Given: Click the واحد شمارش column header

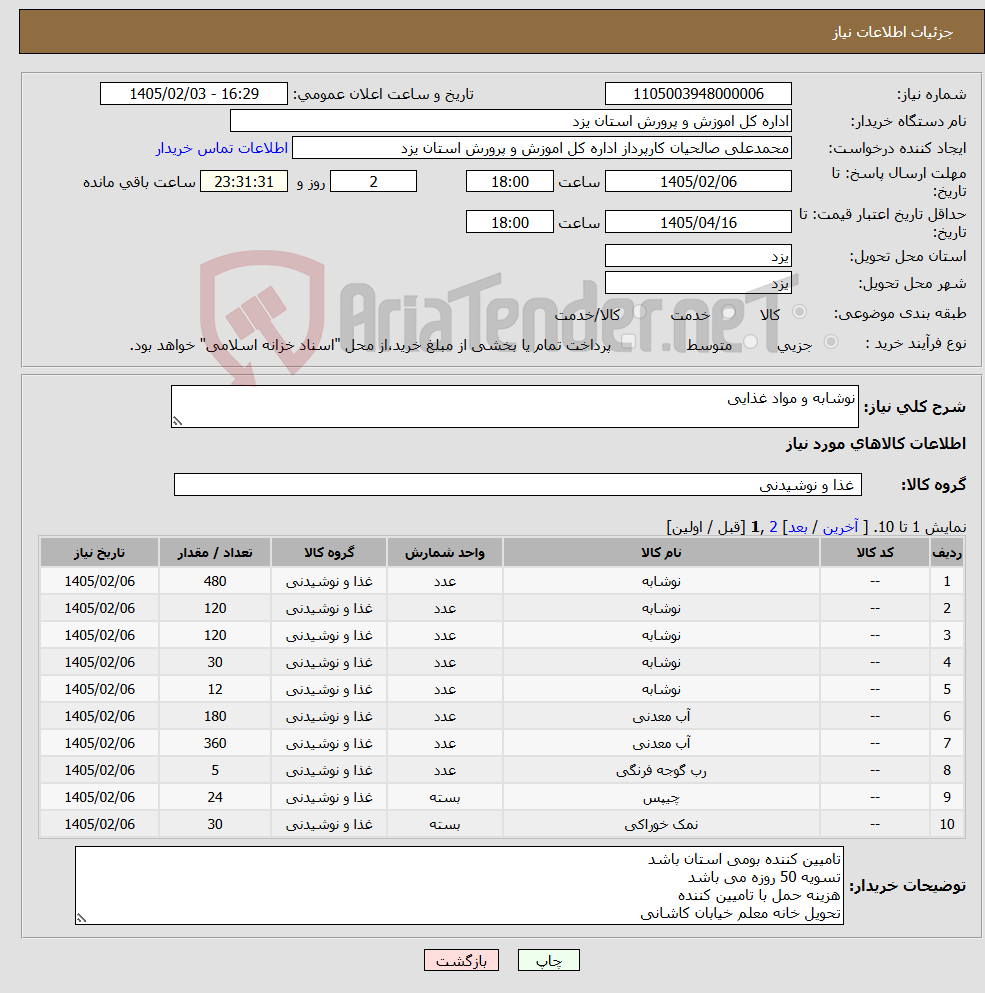Looking at the screenshot, I should click(445, 552).
